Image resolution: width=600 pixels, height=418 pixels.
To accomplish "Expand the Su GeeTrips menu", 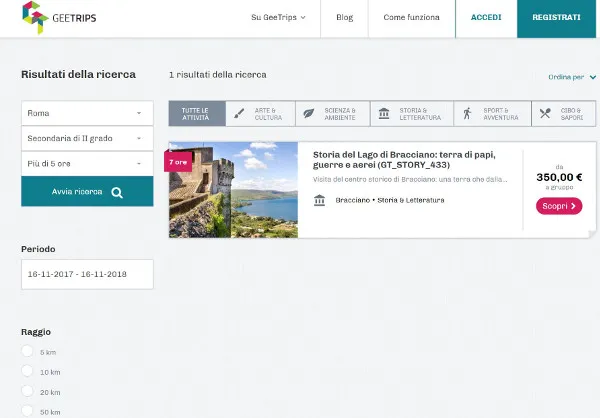I will (x=278, y=17).
